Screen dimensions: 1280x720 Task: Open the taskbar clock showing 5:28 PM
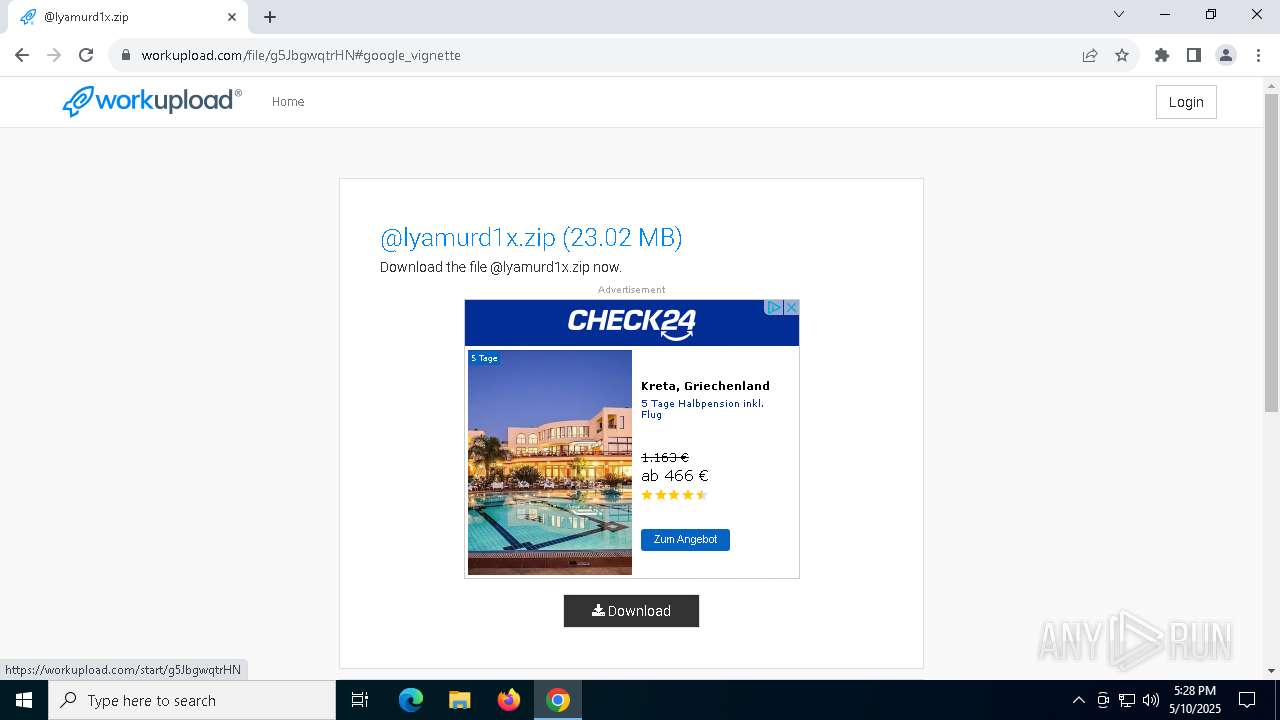[1195, 700]
